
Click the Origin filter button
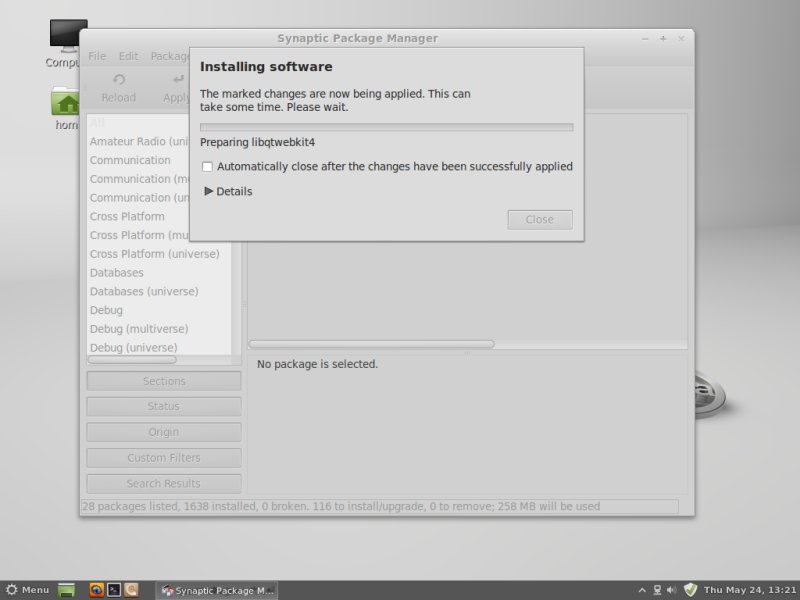click(x=164, y=432)
